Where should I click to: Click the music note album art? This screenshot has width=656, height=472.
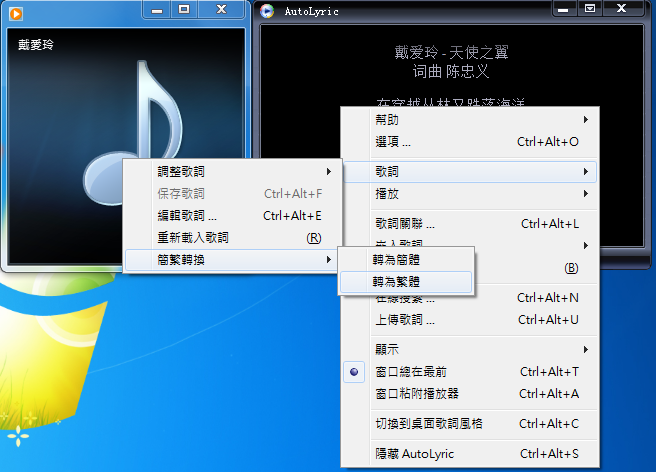point(133,133)
